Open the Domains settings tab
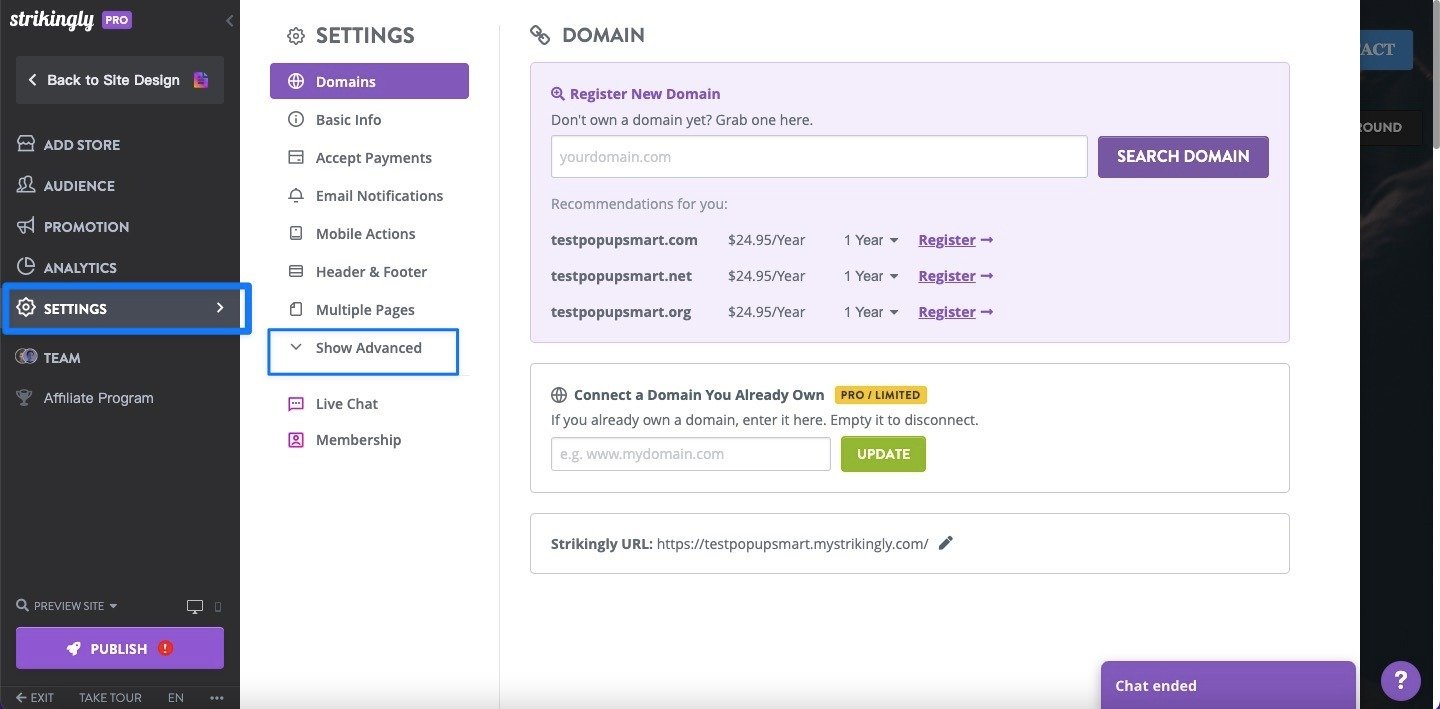This screenshot has height=709, width=1440. click(369, 81)
